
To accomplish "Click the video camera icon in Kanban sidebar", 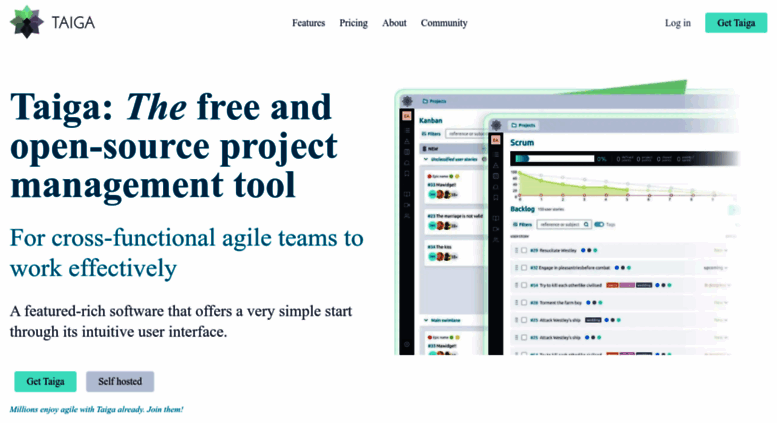I will (x=407, y=205).
